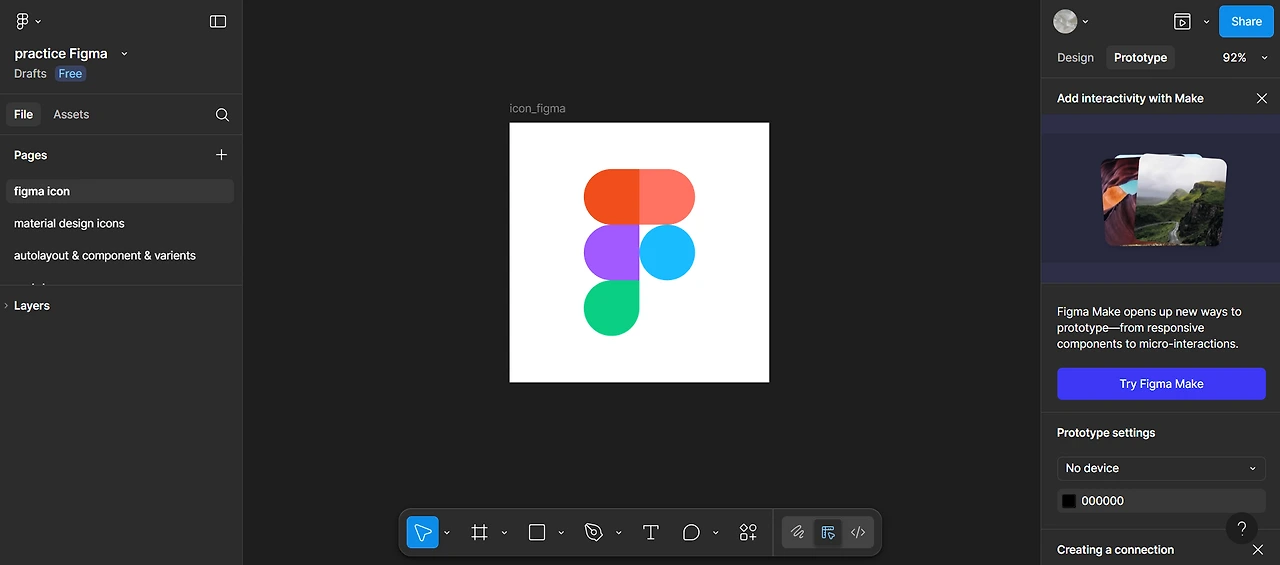Click the user avatar

pos(1065,21)
